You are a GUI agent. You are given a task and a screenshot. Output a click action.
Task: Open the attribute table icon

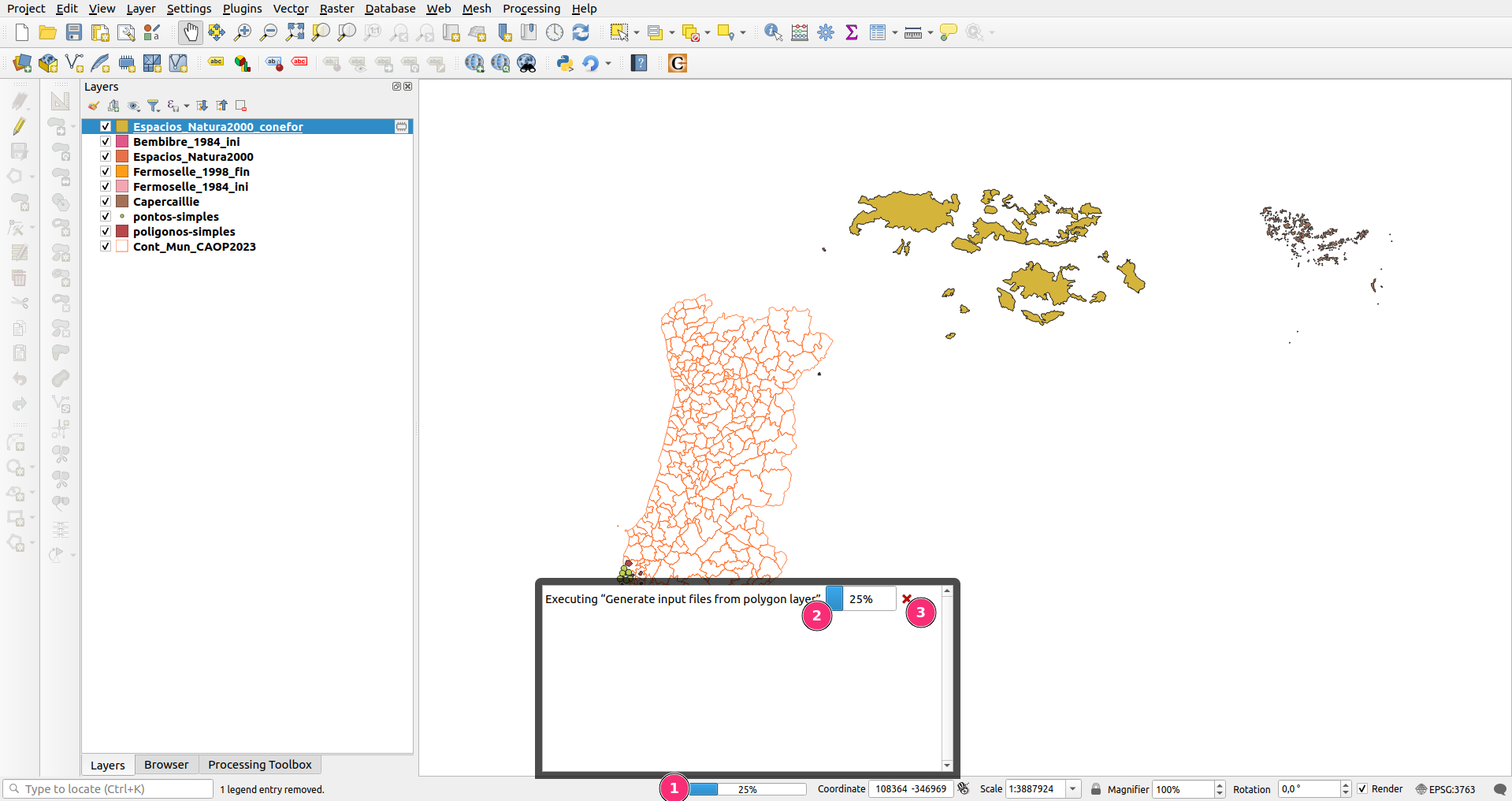click(x=878, y=32)
